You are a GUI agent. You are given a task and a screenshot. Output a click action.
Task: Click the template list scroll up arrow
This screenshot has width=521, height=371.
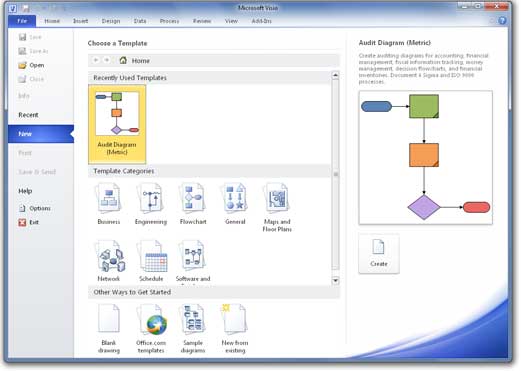[335, 75]
